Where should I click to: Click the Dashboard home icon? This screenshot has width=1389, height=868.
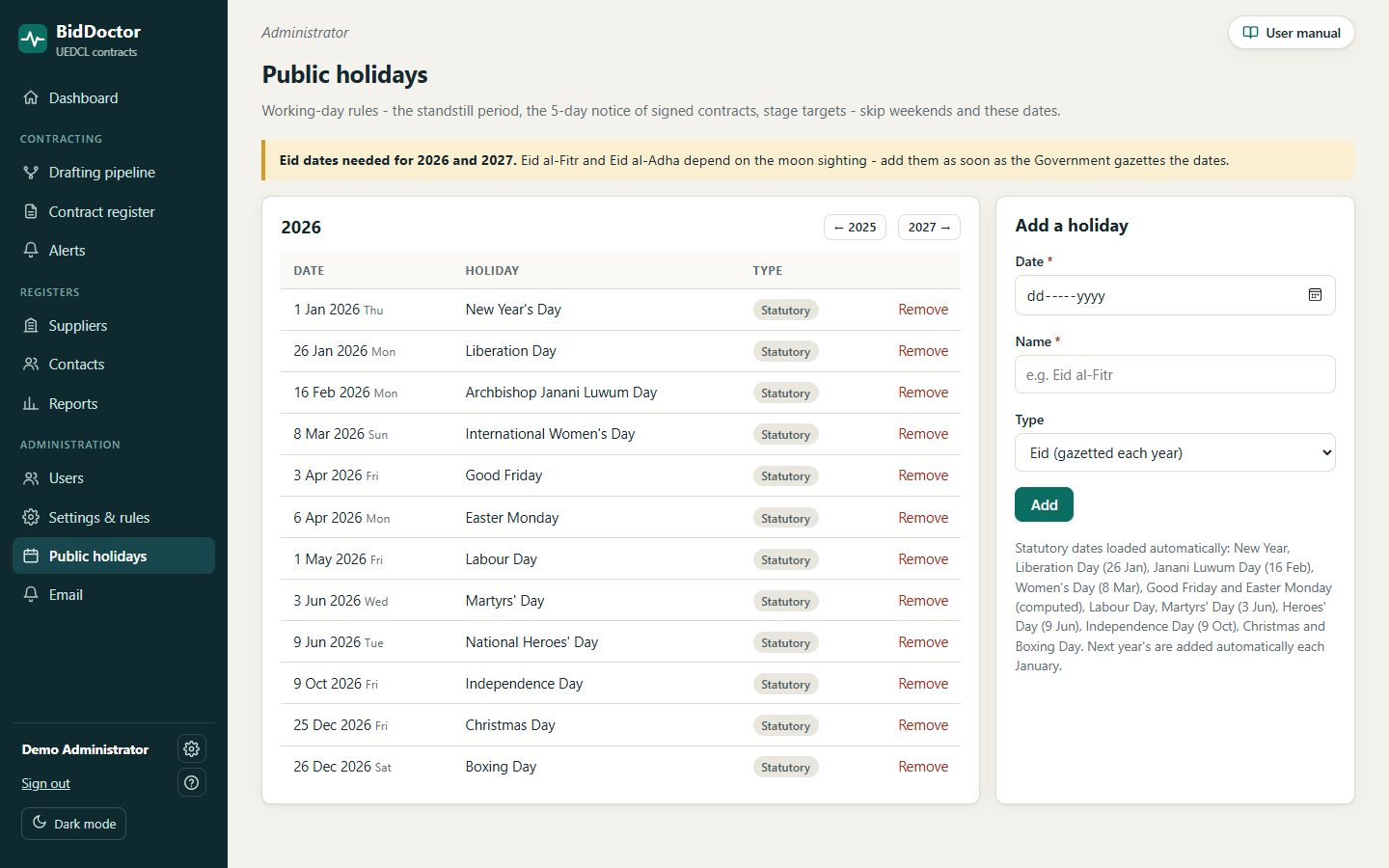tap(31, 97)
